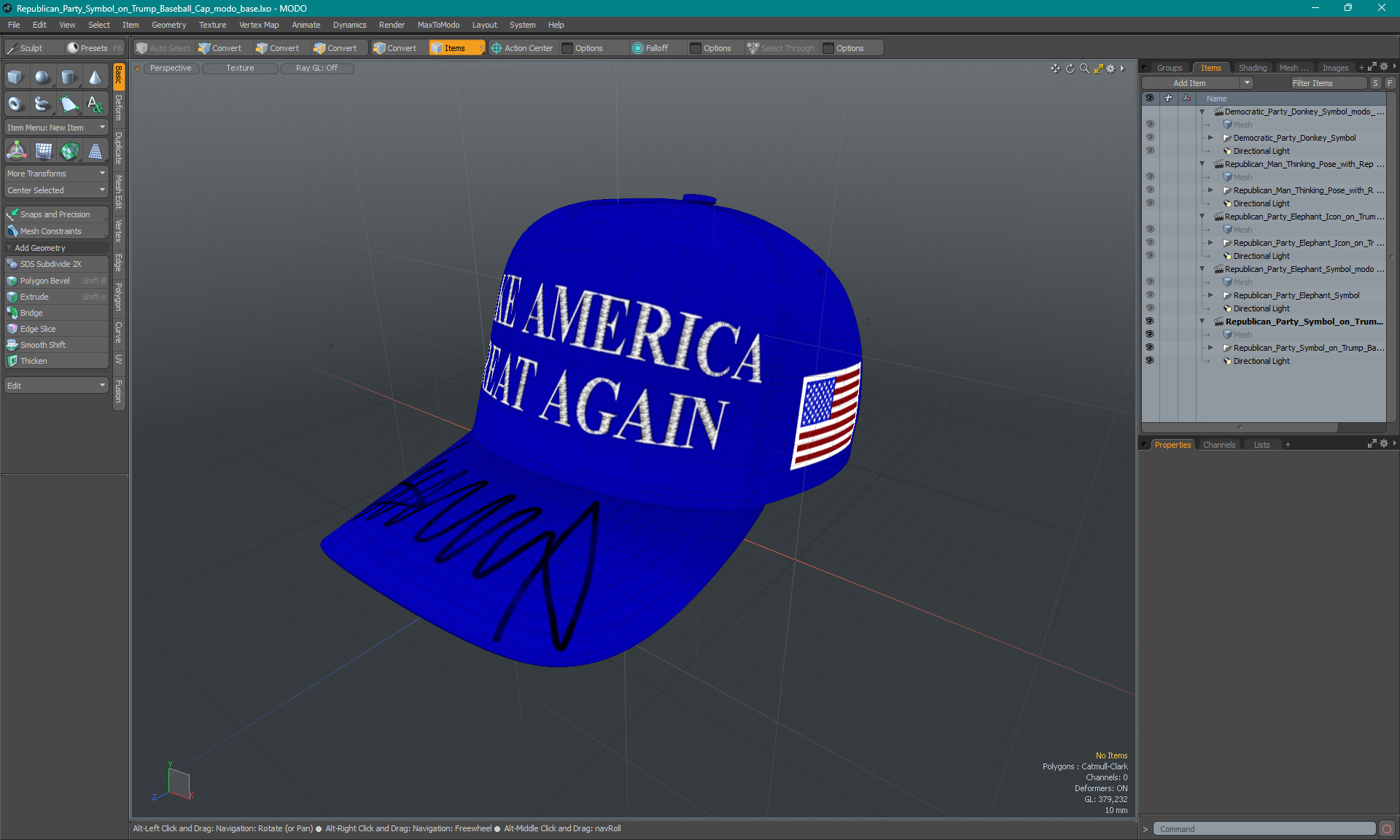Toggle visibility of Republican_Party_Elephant_Icon_on_Tr item
Image resolution: width=1400 pixels, height=840 pixels.
[x=1150, y=243]
